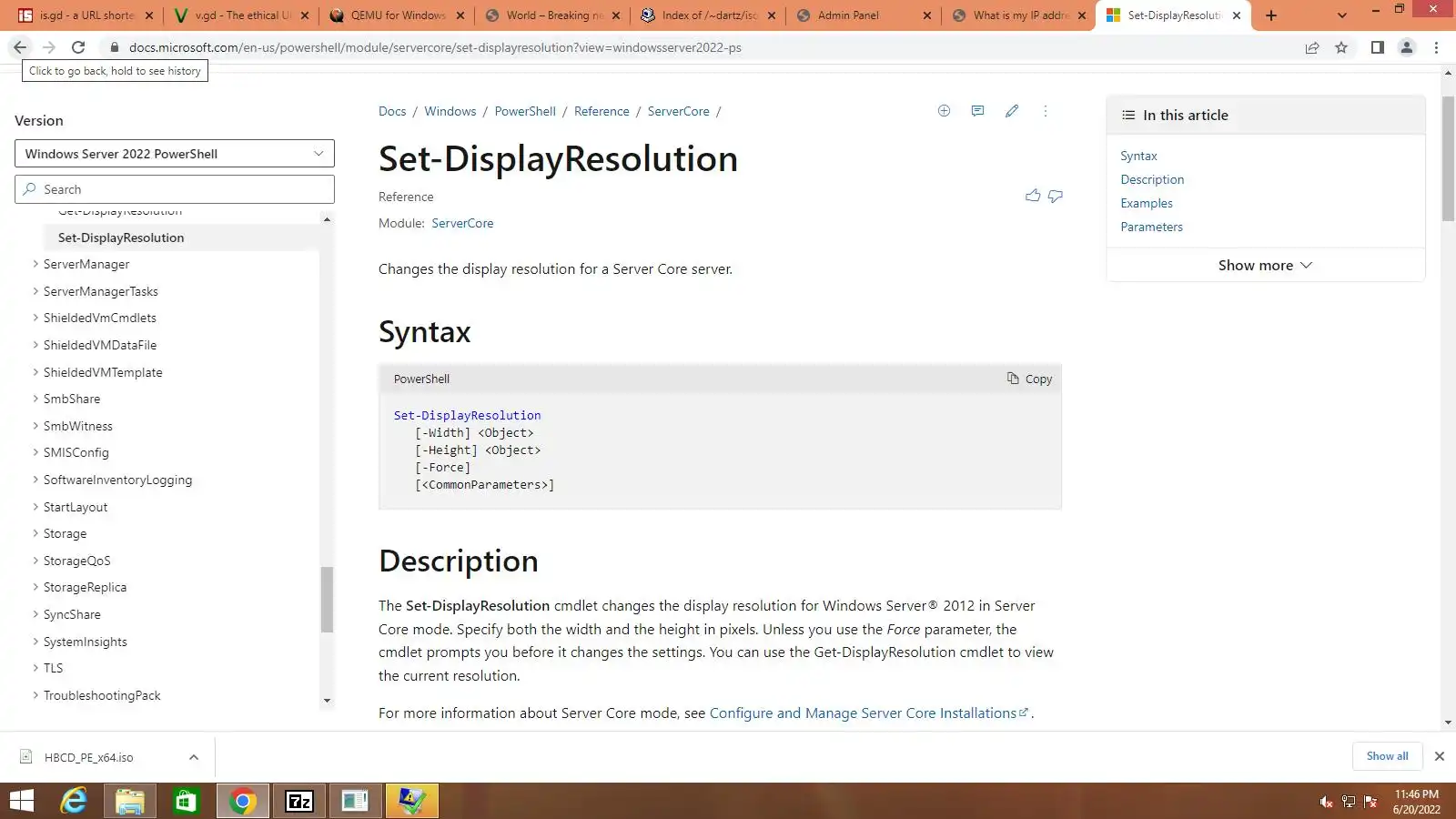
Task: Switch to the Admin Panel tab
Action: (x=864, y=15)
